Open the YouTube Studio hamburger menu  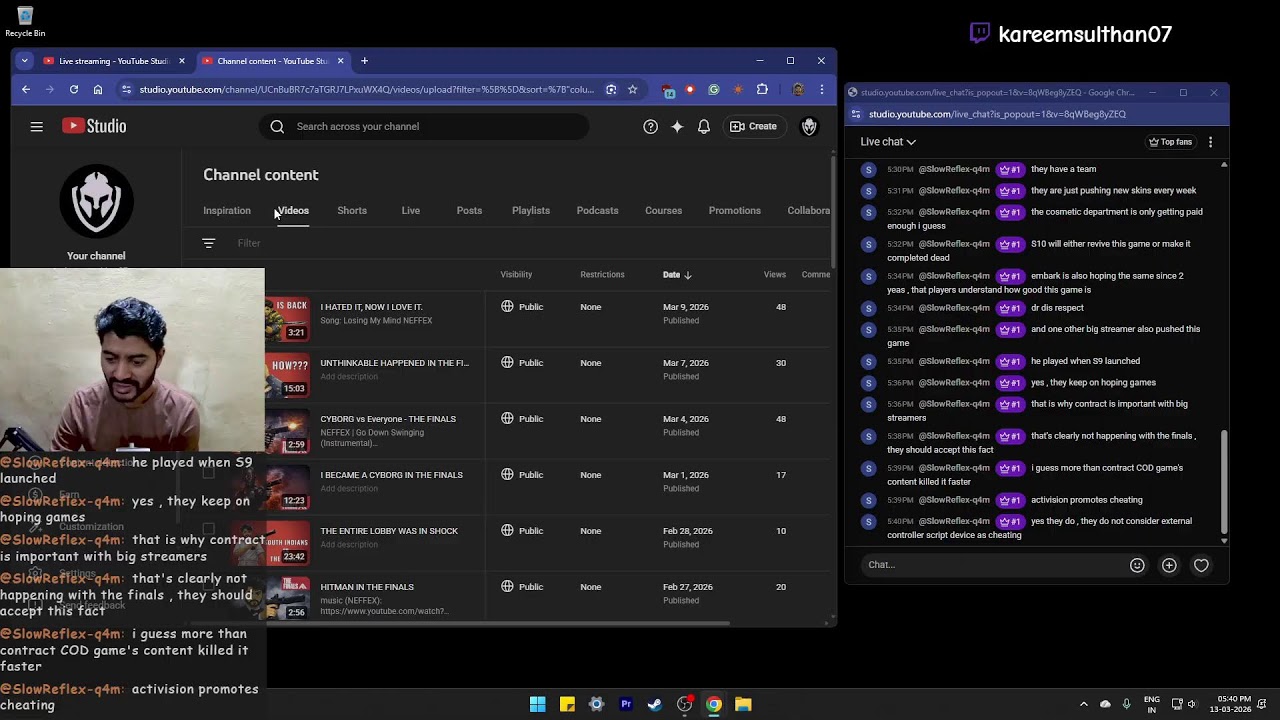coord(37,126)
